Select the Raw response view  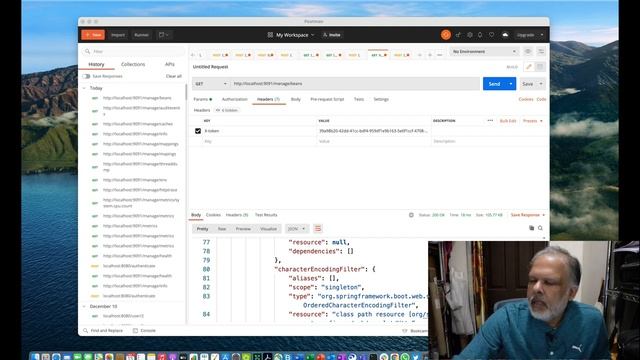222,229
